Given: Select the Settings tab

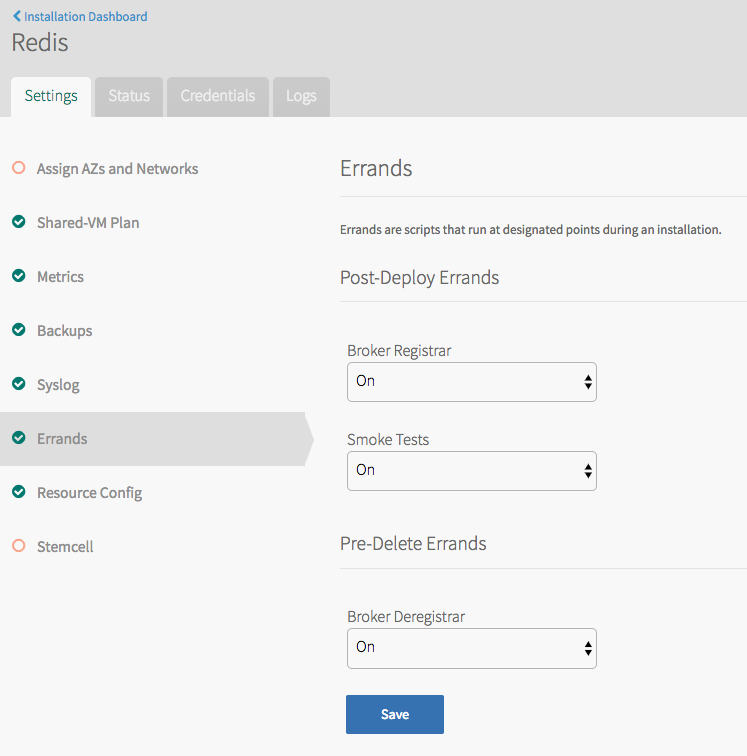Looking at the screenshot, I should 51,96.
